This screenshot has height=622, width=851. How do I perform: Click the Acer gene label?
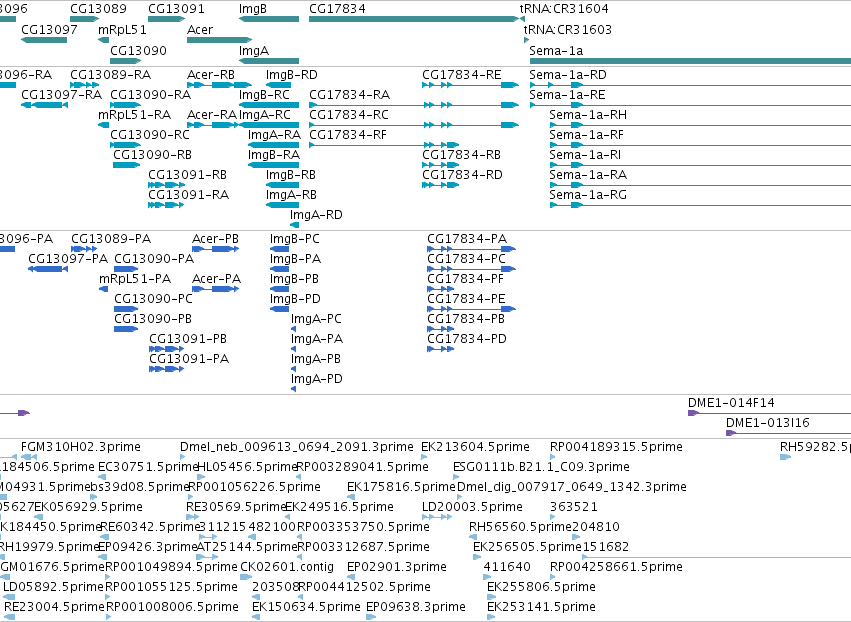point(200,29)
